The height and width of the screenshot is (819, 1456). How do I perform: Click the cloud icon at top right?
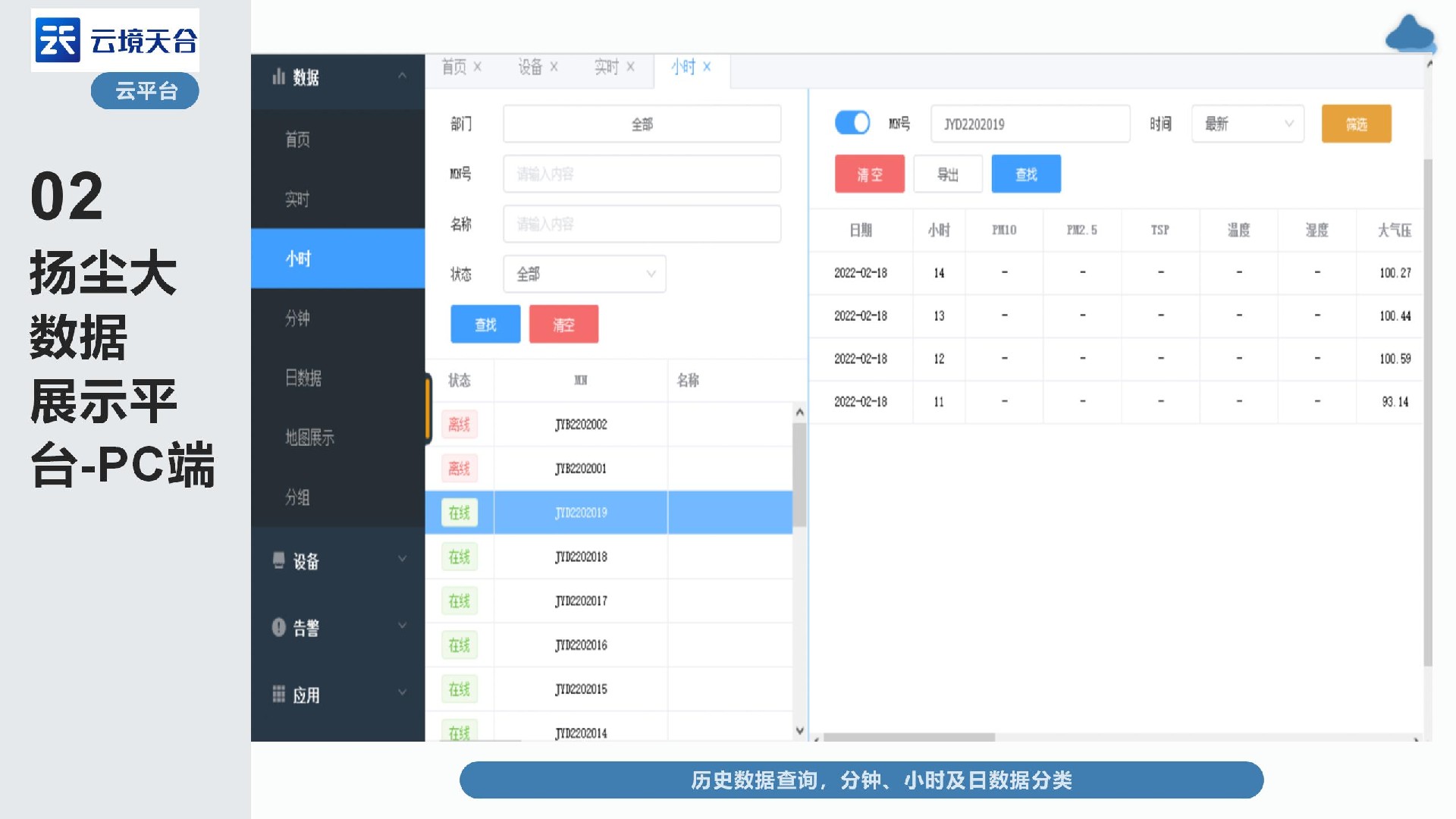[x=1410, y=34]
